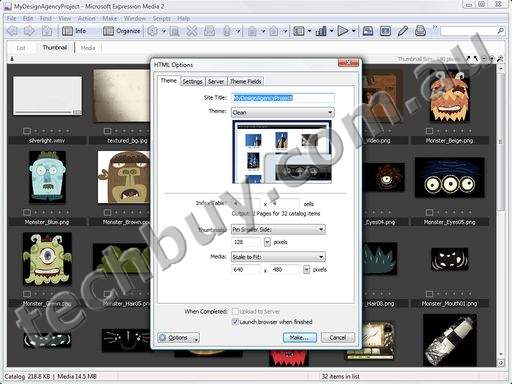This screenshot has width=512, height=384.
Task: Click the search magnifier icon in search box
Action: pos(500,31)
